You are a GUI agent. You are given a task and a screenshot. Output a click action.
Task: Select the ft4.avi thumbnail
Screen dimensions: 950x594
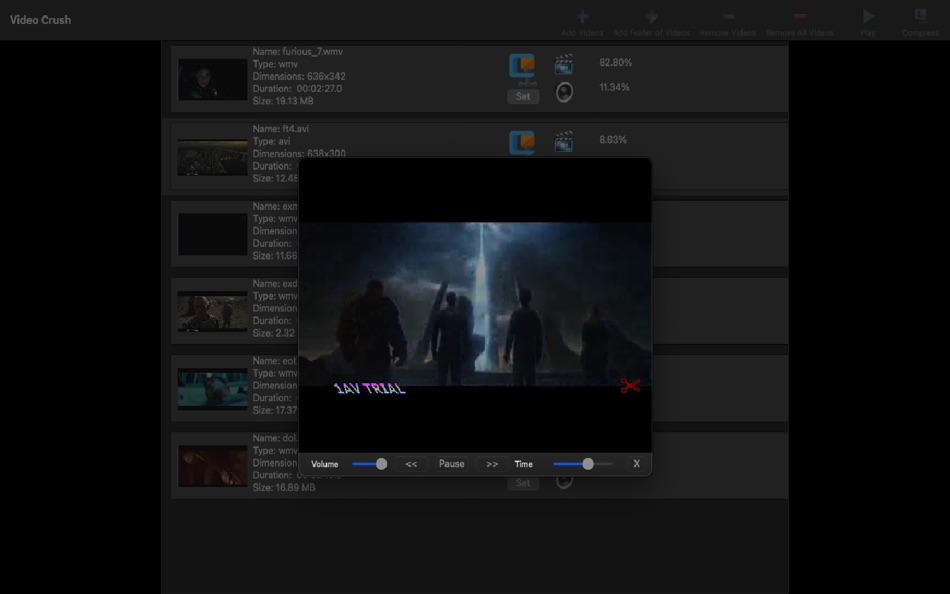213,157
